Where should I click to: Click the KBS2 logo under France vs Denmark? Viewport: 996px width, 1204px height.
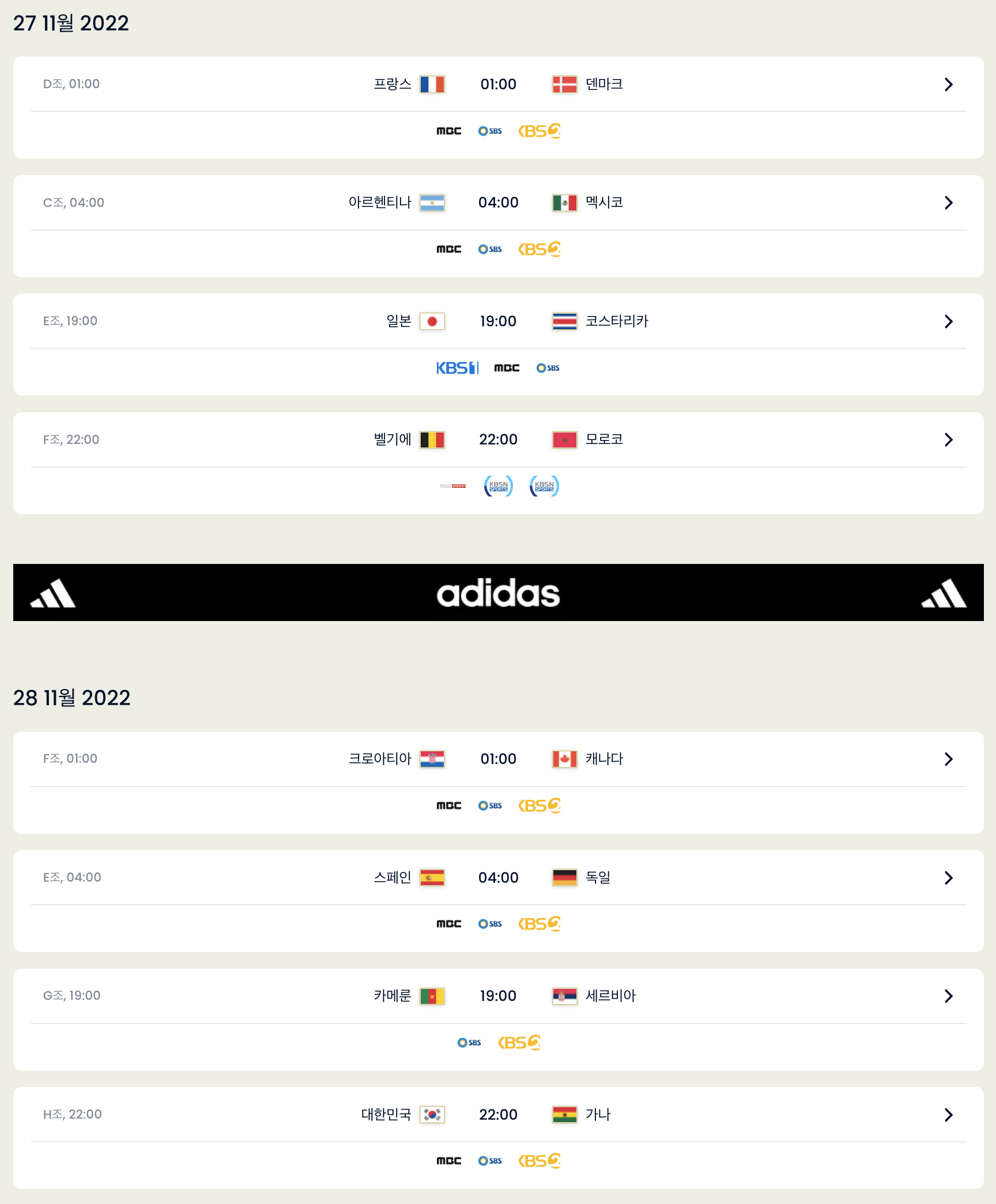click(x=539, y=131)
